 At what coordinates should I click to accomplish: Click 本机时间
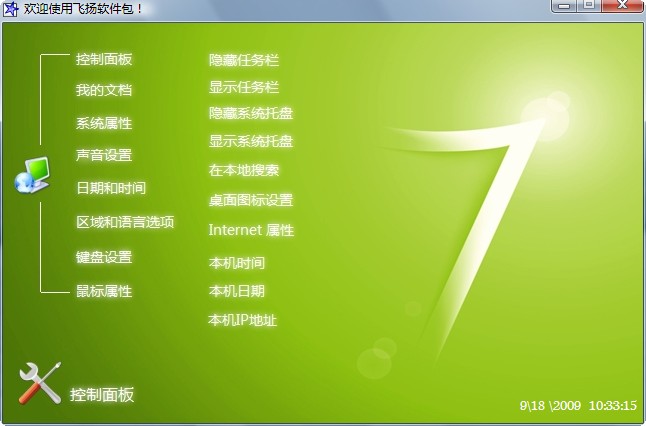point(237,263)
